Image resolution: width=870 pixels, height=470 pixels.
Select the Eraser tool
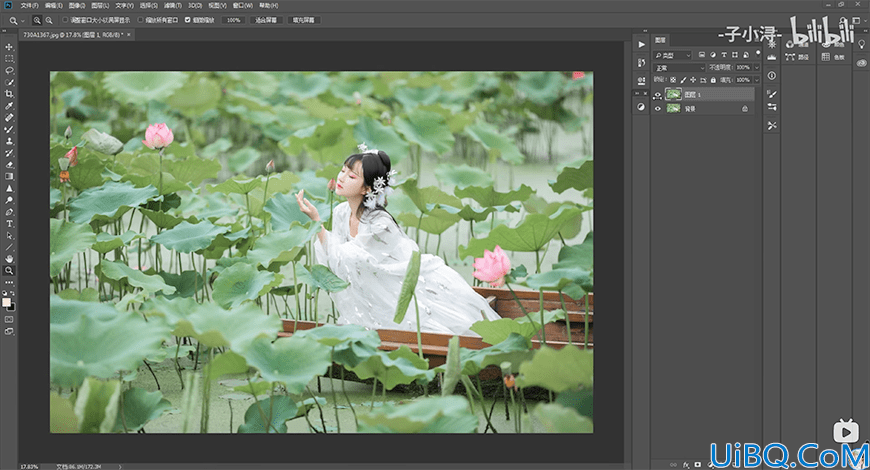click(x=9, y=165)
